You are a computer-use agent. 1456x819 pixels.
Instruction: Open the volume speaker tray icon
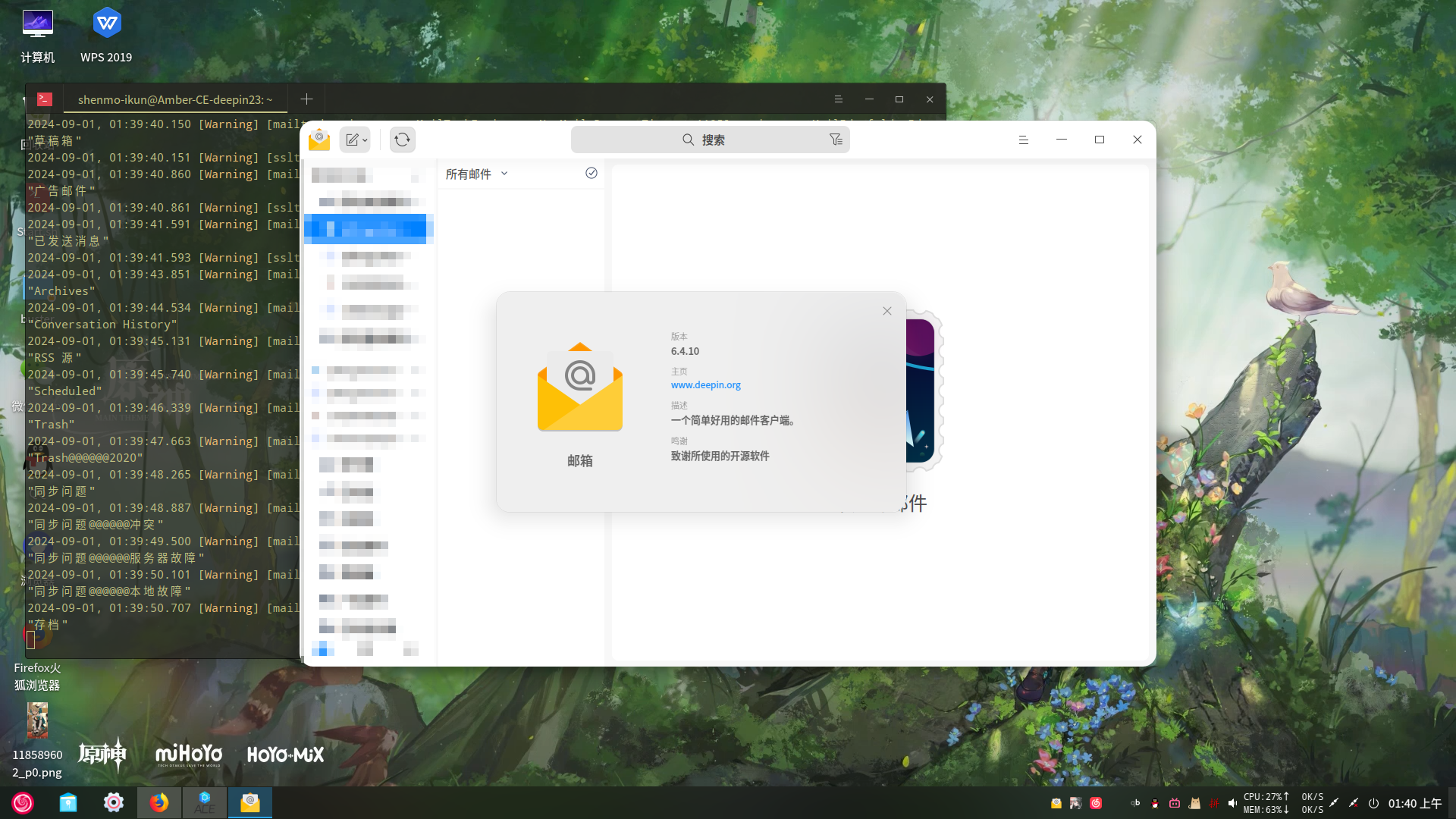pyautogui.click(x=1233, y=803)
